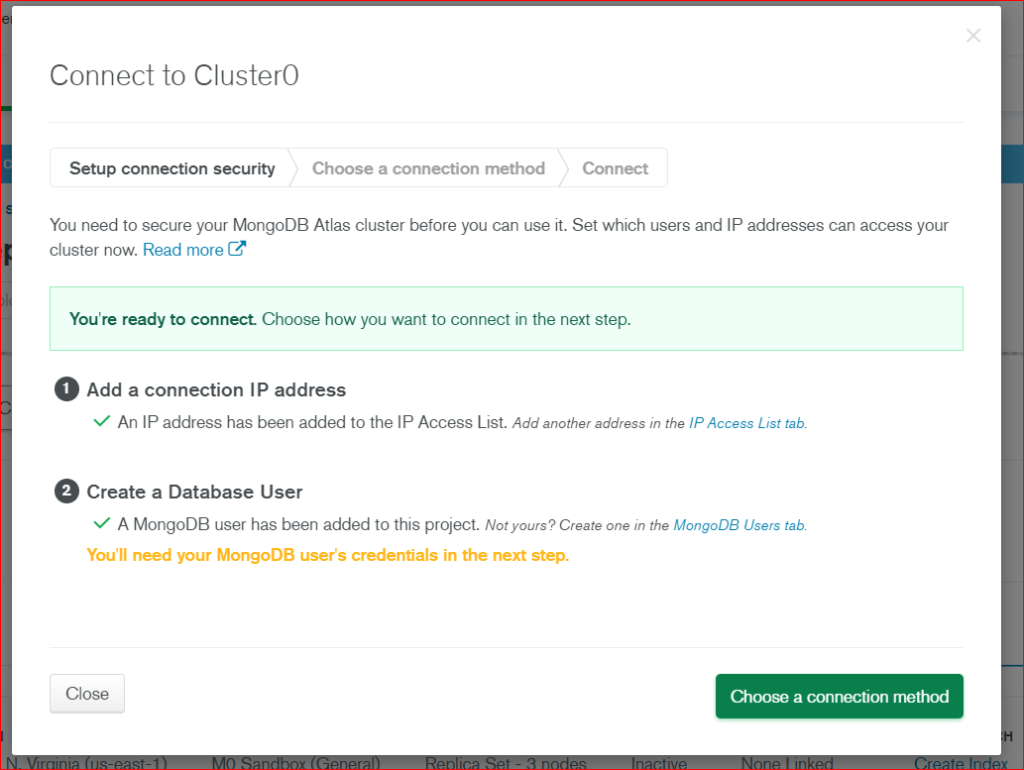This screenshot has height=770, width=1024.
Task: Open the Read more link
Action: tap(181, 249)
